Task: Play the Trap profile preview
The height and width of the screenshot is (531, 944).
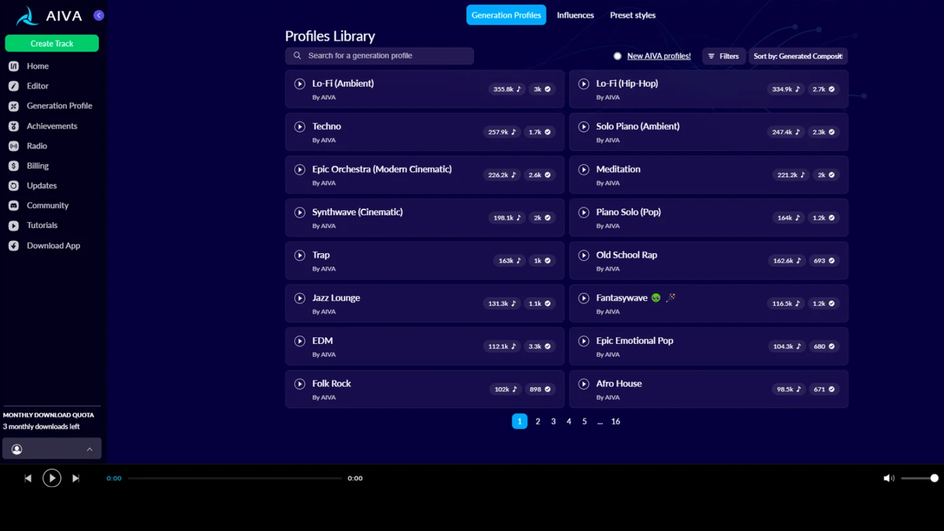Action: tap(299, 255)
